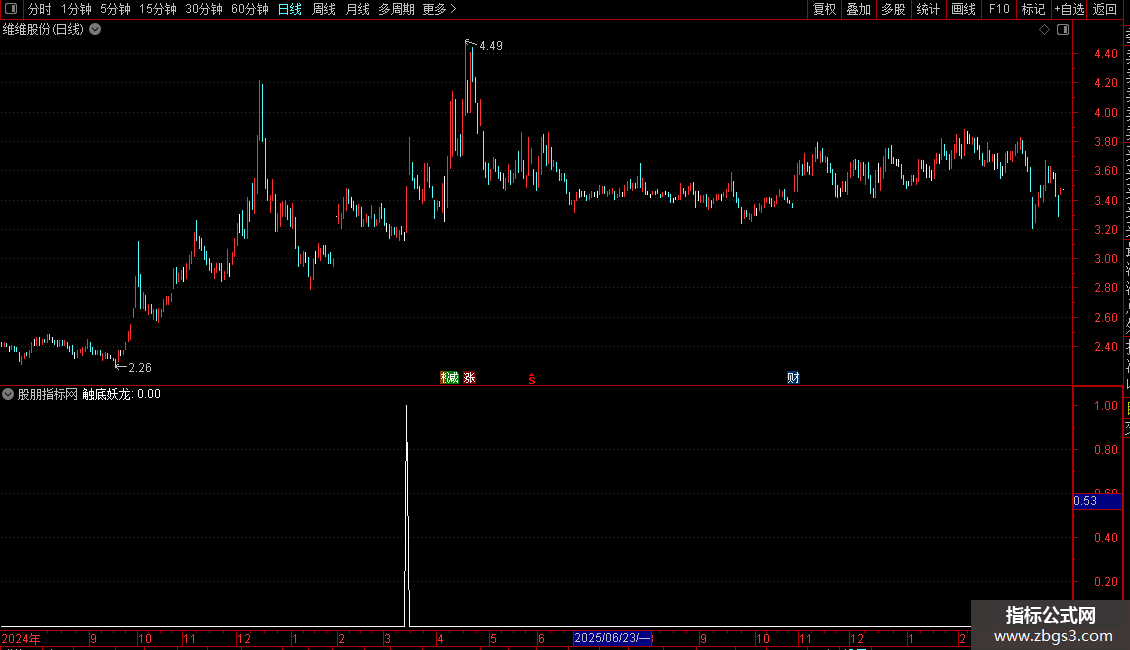Select the 日线 daily tab

(x=290, y=9)
